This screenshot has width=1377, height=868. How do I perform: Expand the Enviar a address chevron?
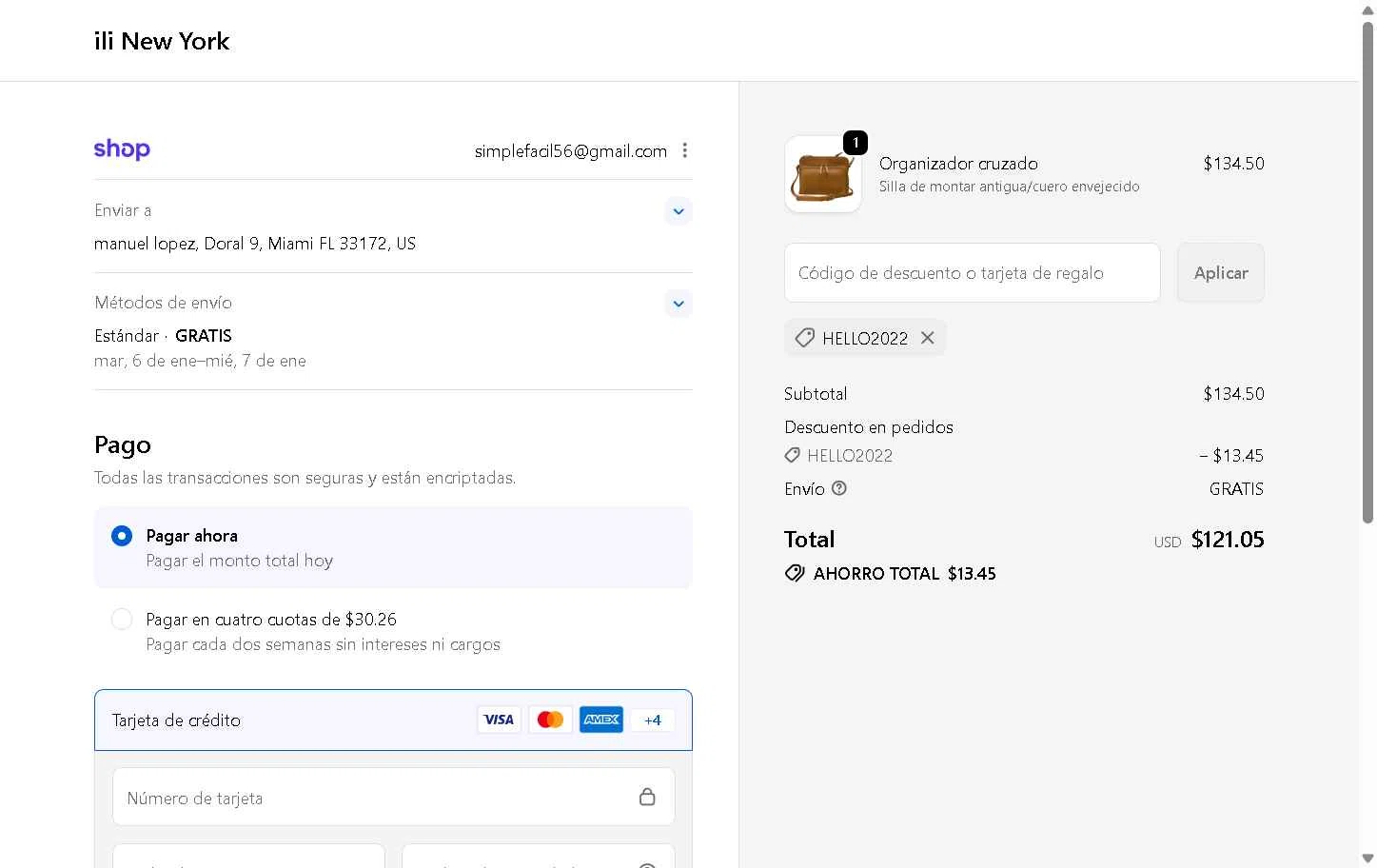(679, 211)
